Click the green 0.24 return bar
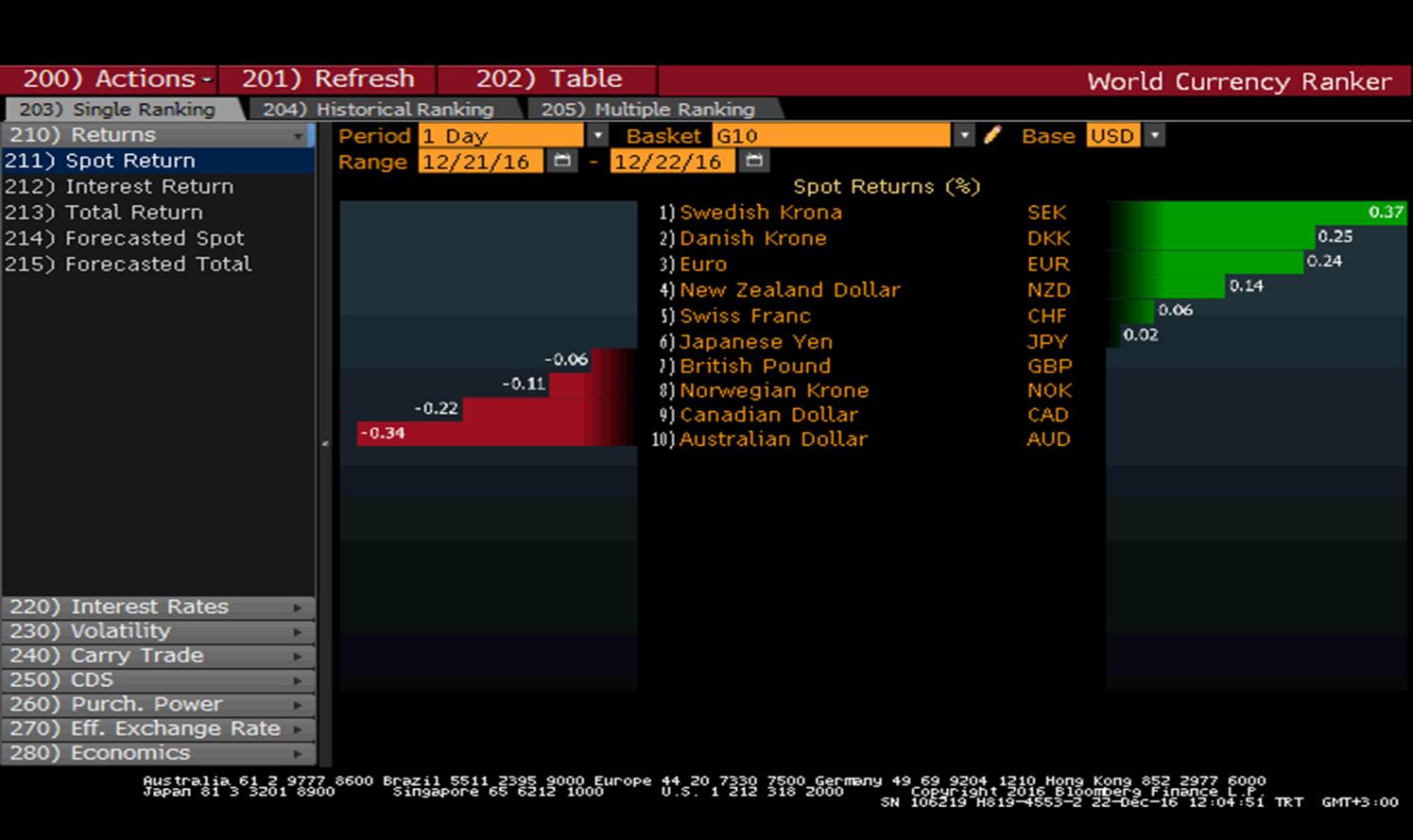The height and width of the screenshot is (840, 1413). [1206, 262]
